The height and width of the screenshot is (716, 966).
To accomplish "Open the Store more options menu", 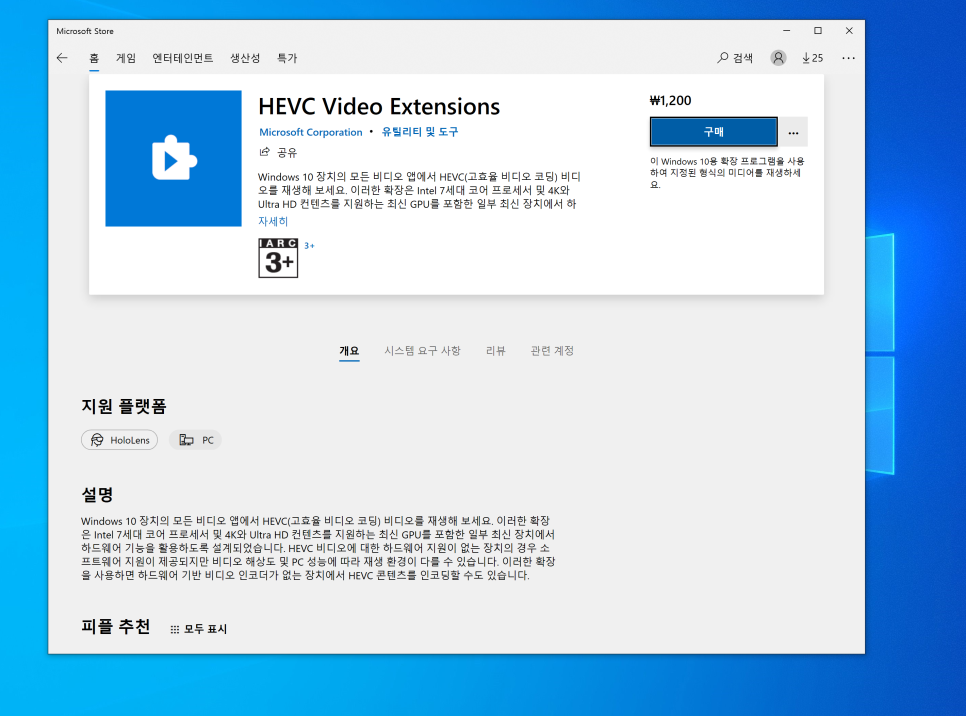I will pos(848,58).
